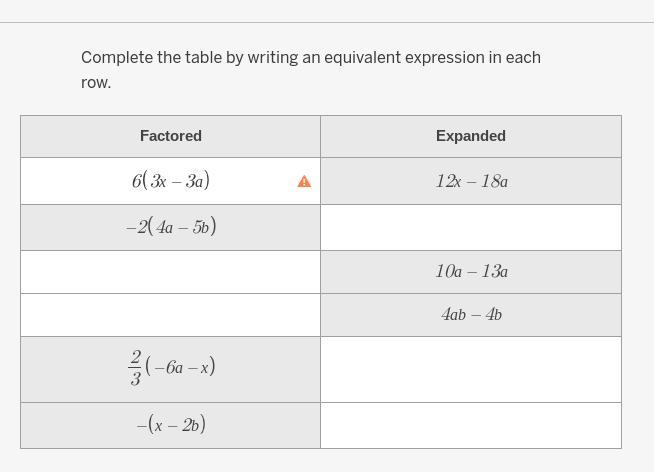Click the empty Expanded cell beside 2/3(−6a − x)
654x472 pixels.
470,369
